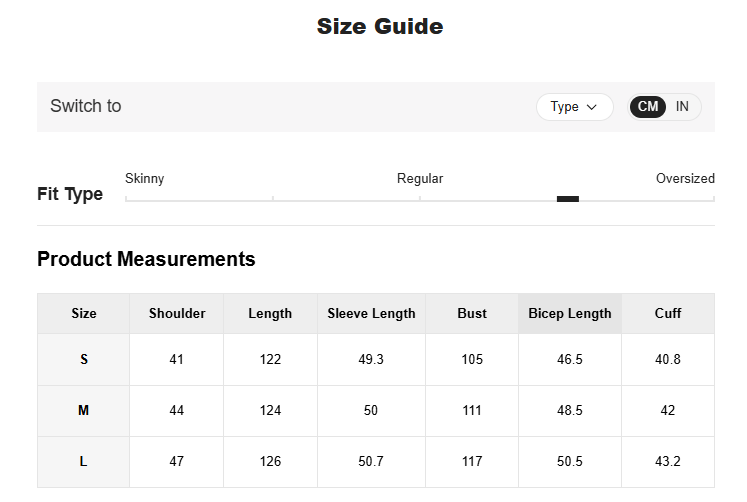This screenshot has height=502, width=747.
Task: Select the size L row label
Action: click(84, 461)
